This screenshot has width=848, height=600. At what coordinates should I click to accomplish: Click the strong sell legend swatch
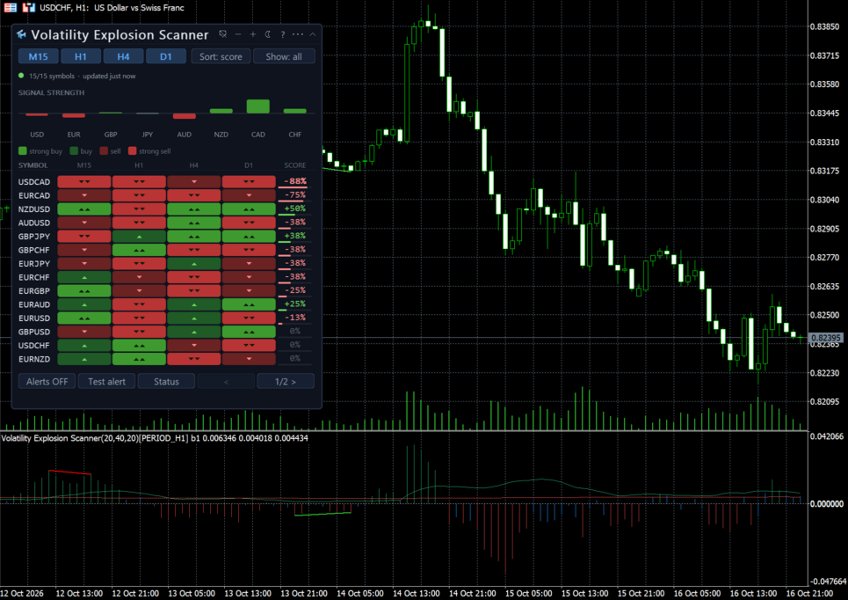point(132,151)
